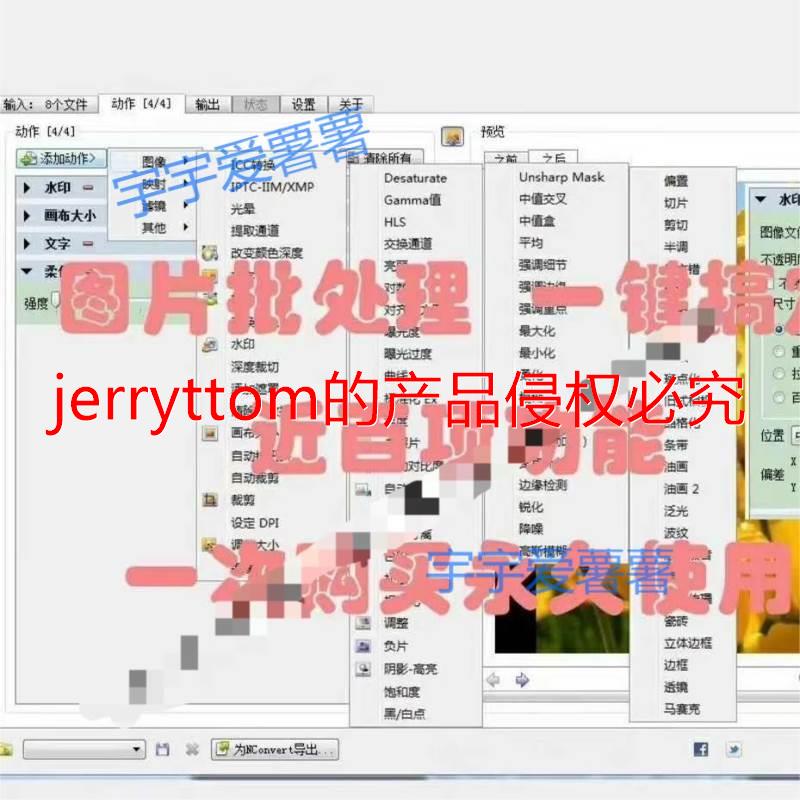Viewport: 800px width, 800px height.
Task: Click the icon beside 阴影-高亮
Action: coord(363,668)
